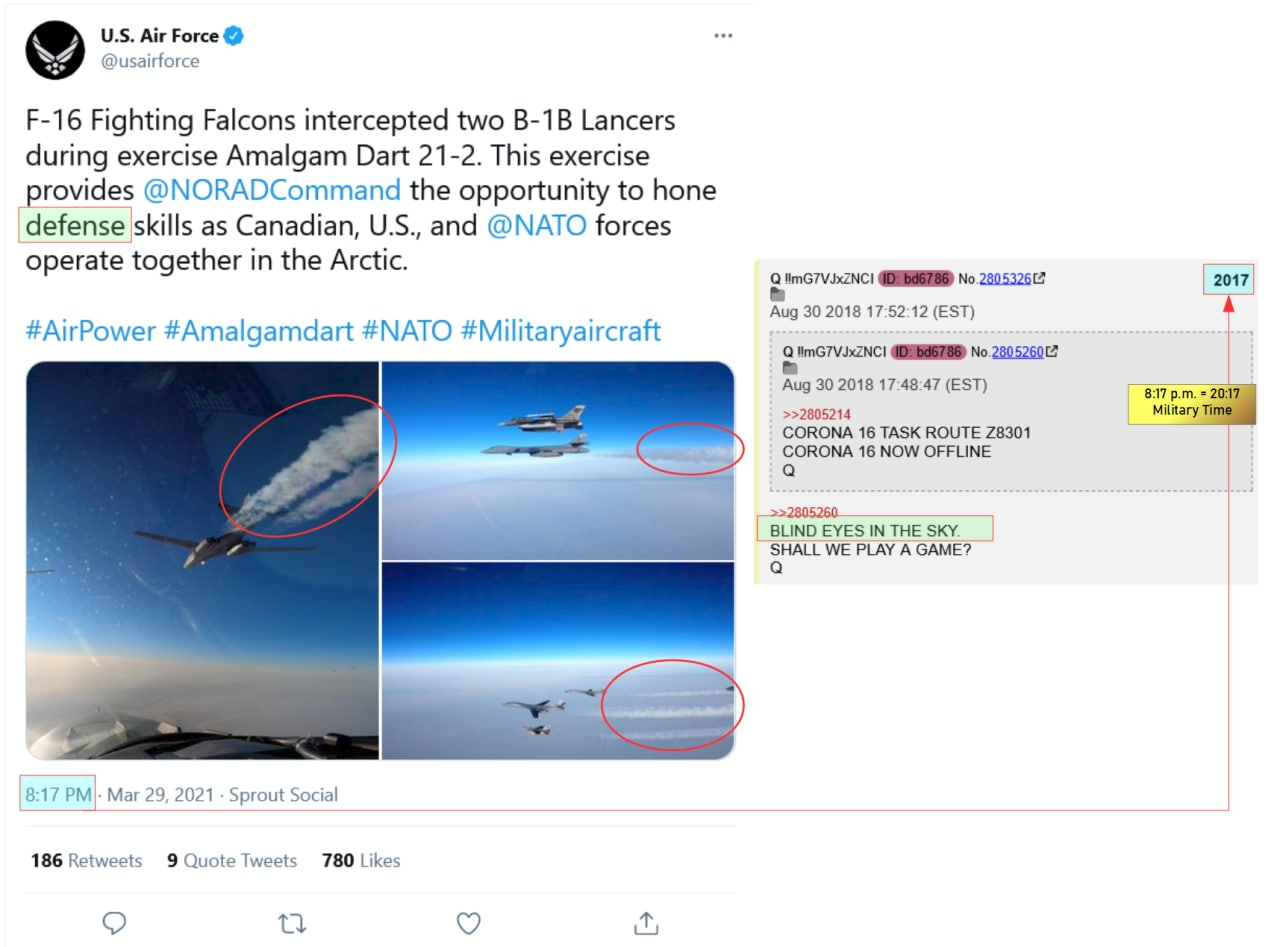Click the share upload icon

(646, 922)
